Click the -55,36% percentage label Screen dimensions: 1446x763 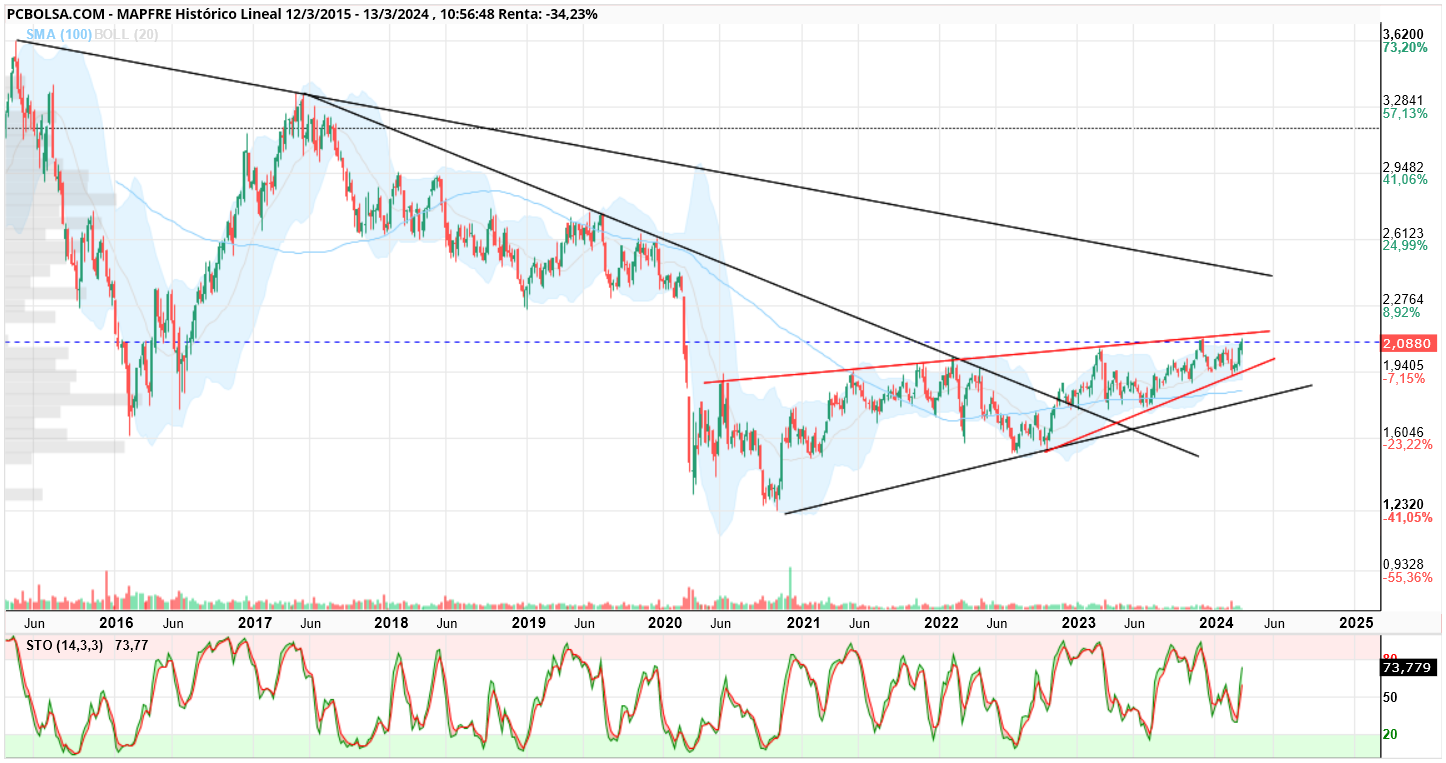pos(1407,578)
